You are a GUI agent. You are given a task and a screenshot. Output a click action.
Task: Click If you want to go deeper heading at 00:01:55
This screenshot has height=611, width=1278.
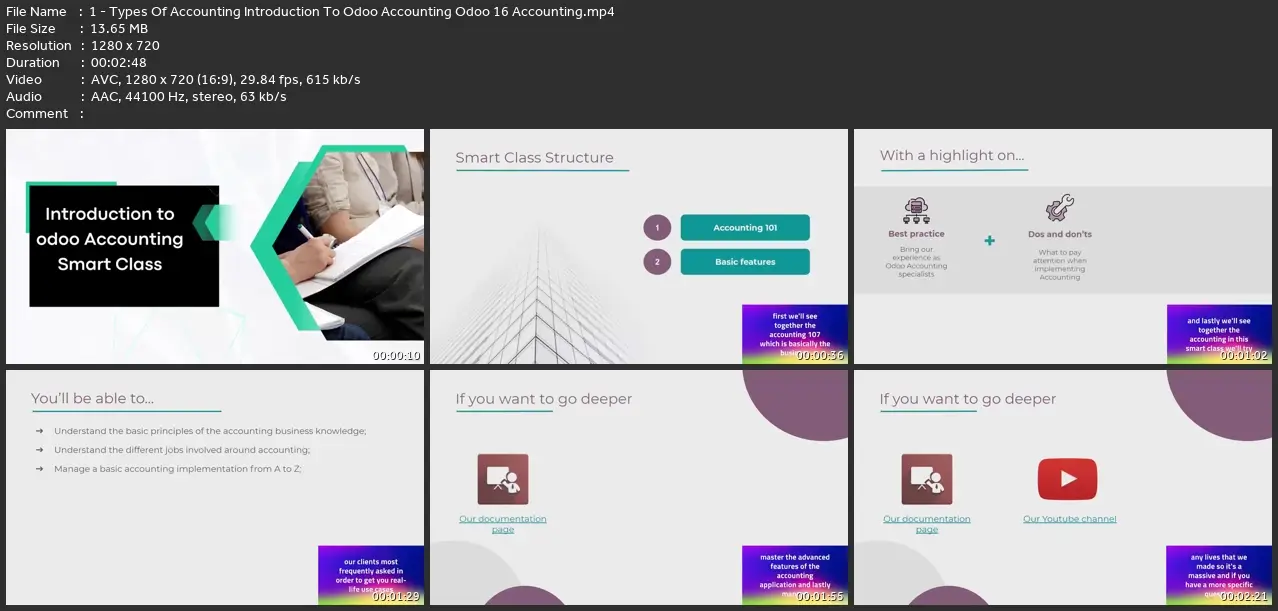click(x=544, y=399)
